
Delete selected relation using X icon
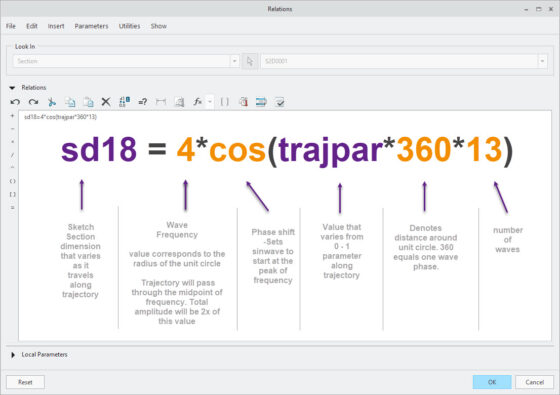tap(106, 102)
